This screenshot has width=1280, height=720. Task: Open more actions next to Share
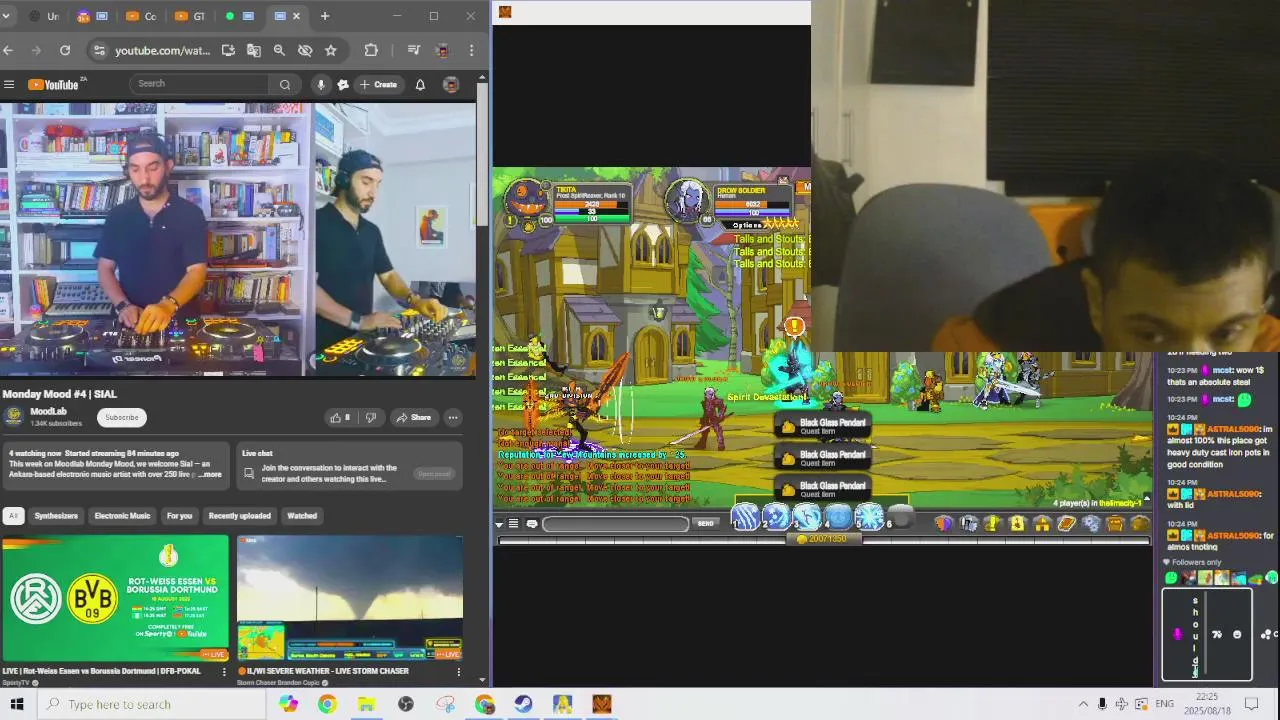(453, 417)
